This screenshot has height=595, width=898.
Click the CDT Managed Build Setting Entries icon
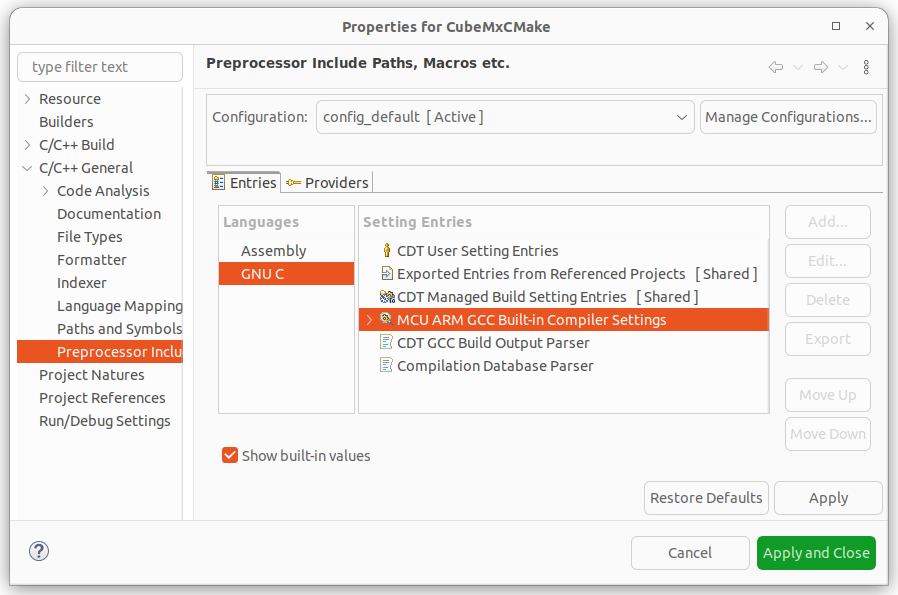coord(387,297)
